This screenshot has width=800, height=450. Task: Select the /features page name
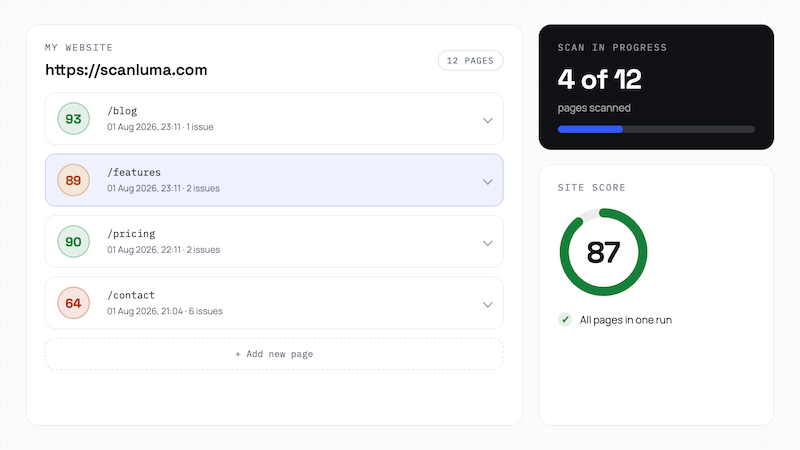tap(134, 172)
